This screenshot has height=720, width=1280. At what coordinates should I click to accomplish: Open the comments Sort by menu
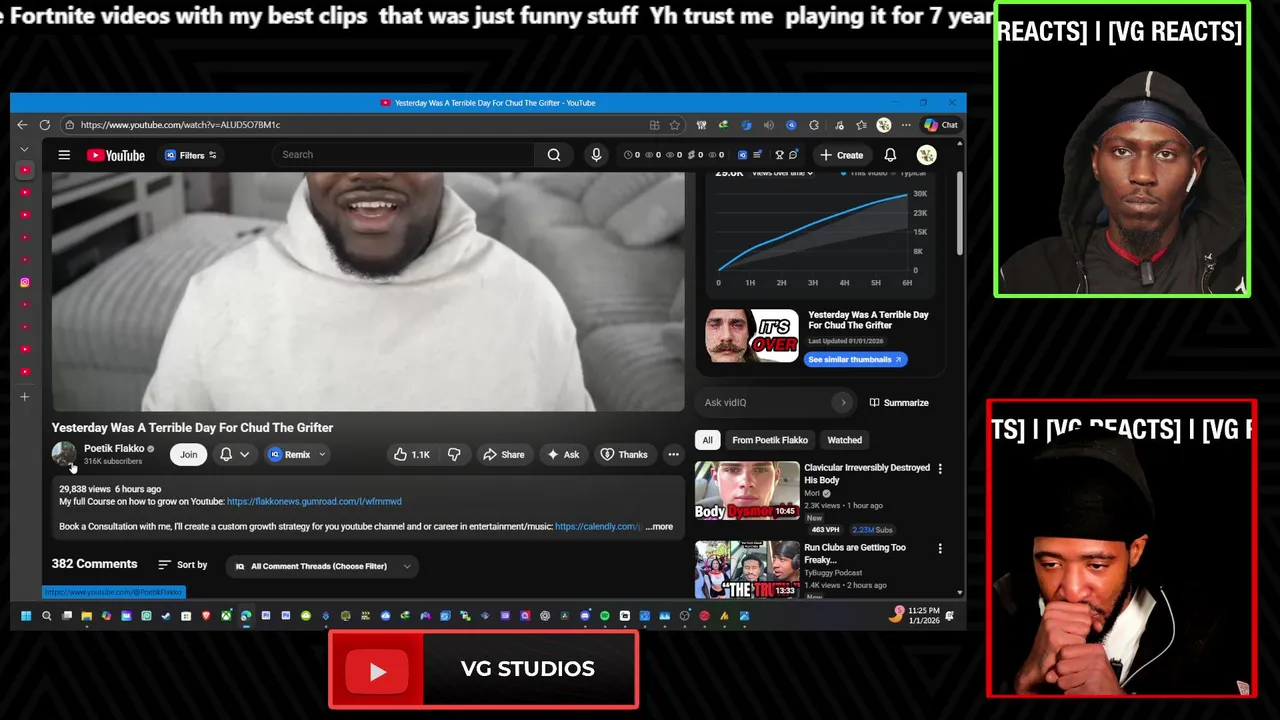tap(182, 565)
